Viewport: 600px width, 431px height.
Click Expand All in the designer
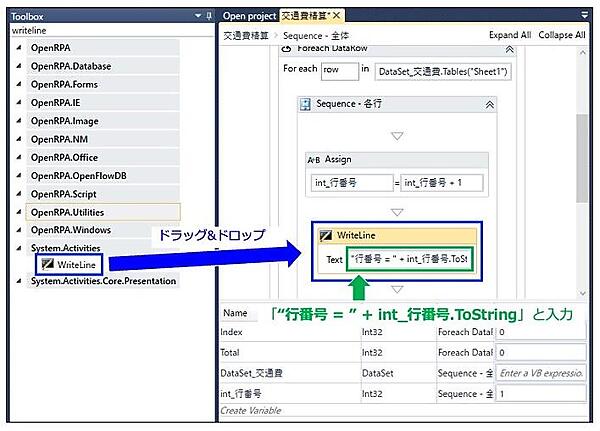(x=510, y=35)
